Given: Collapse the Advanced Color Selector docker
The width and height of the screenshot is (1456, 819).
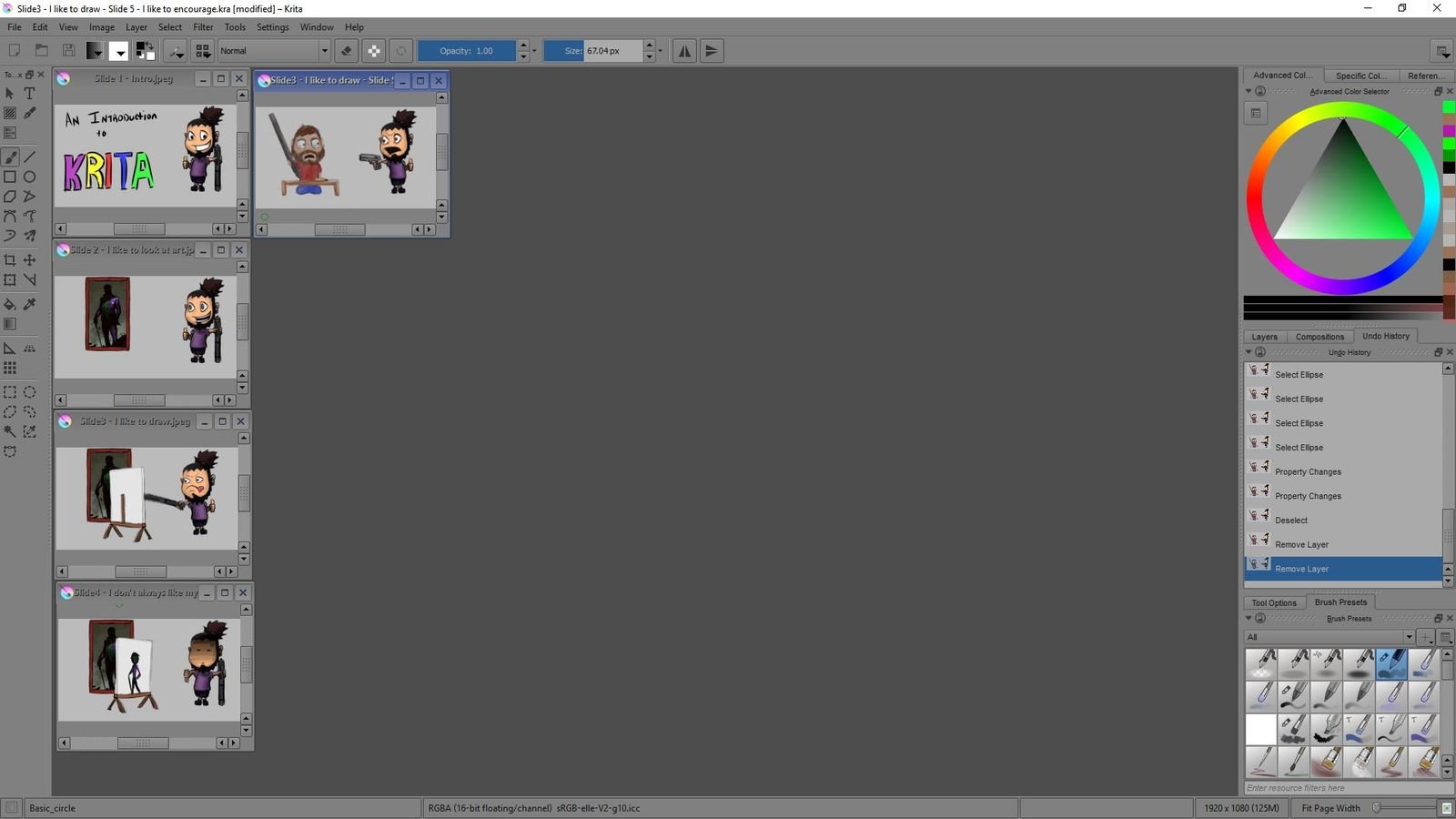Looking at the screenshot, I should [x=1249, y=91].
